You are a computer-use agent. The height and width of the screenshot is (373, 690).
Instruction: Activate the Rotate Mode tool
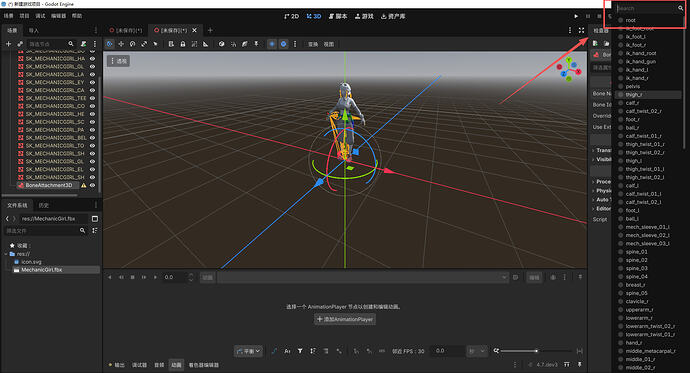(x=132, y=44)
